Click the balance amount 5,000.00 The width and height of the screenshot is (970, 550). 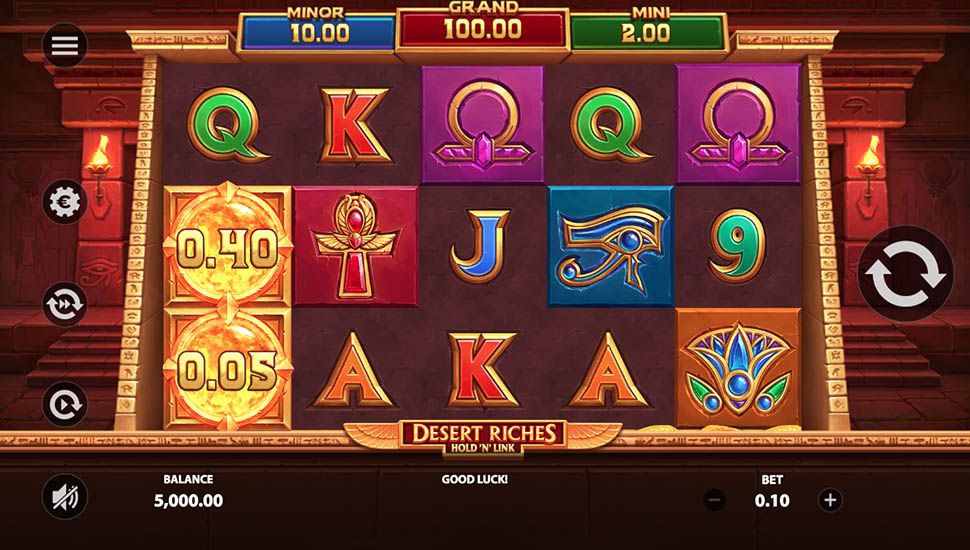[189, 501]
